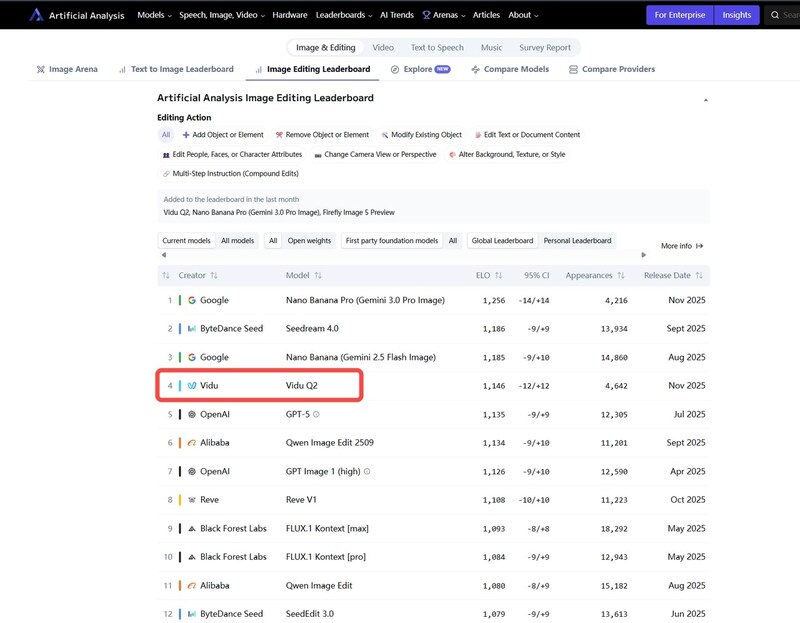The height and width of the screenshot is (623, 800).
Task: Open the More info link
Action: (682, 246)
